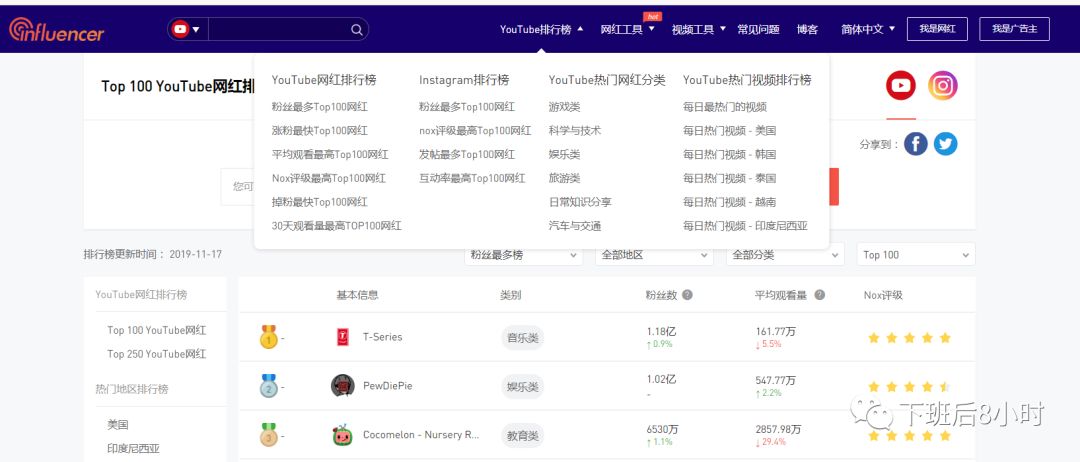The width and height of the screenshot is (1080, 462).
Task: Select the 娱乐类 category in menu
Action: click(x=565, y=154)
